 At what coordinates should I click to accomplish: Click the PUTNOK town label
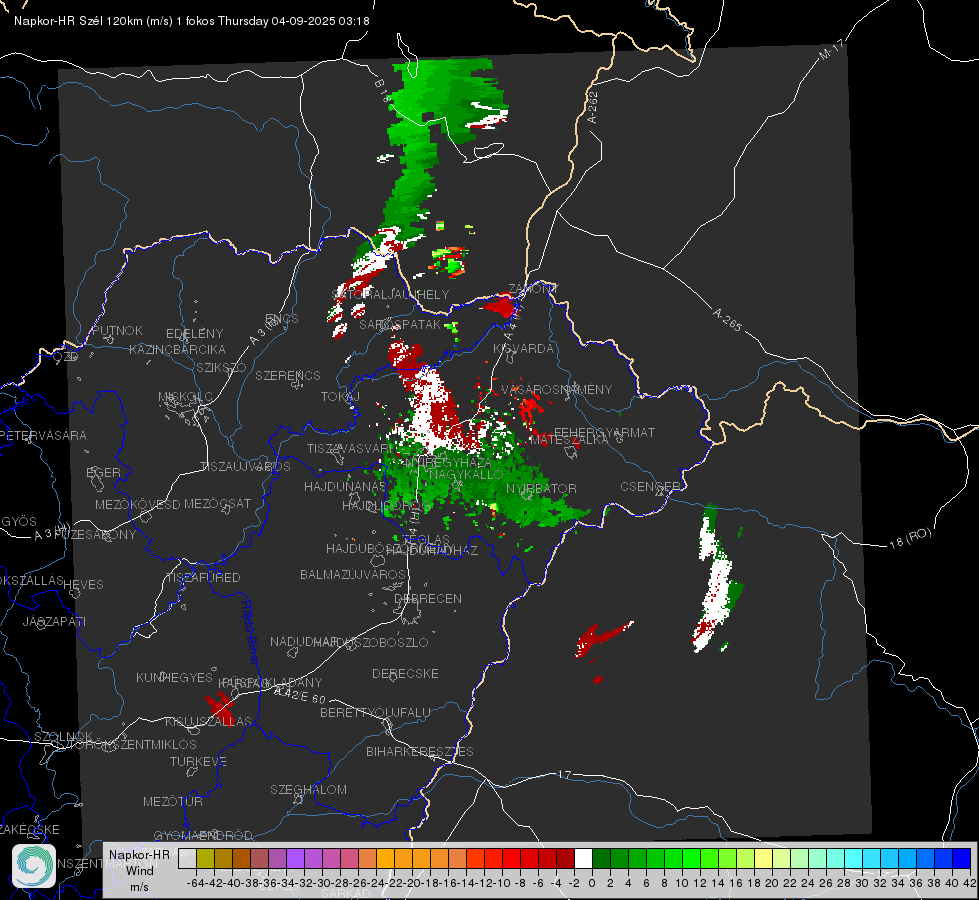(x=117, y=330)
